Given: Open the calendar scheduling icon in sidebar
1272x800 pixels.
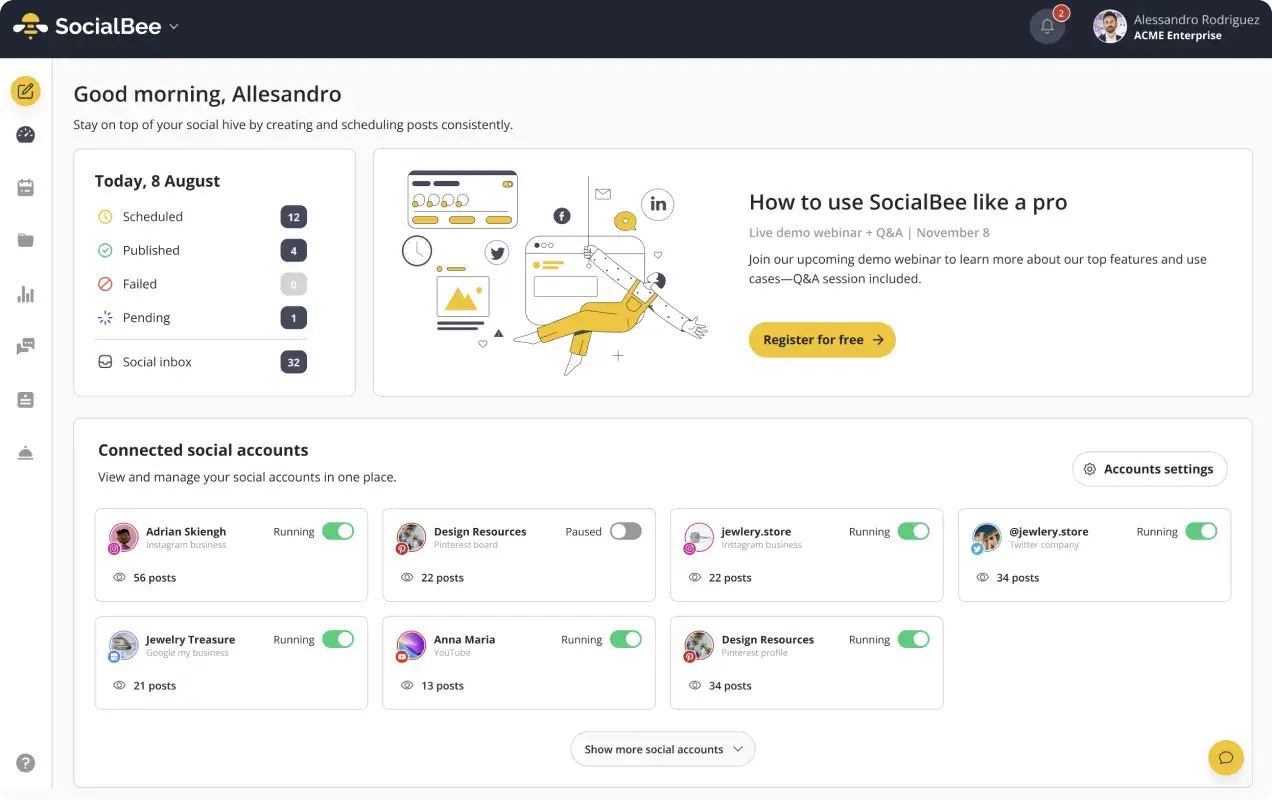Looking at the screenshot, I should 25,187.
